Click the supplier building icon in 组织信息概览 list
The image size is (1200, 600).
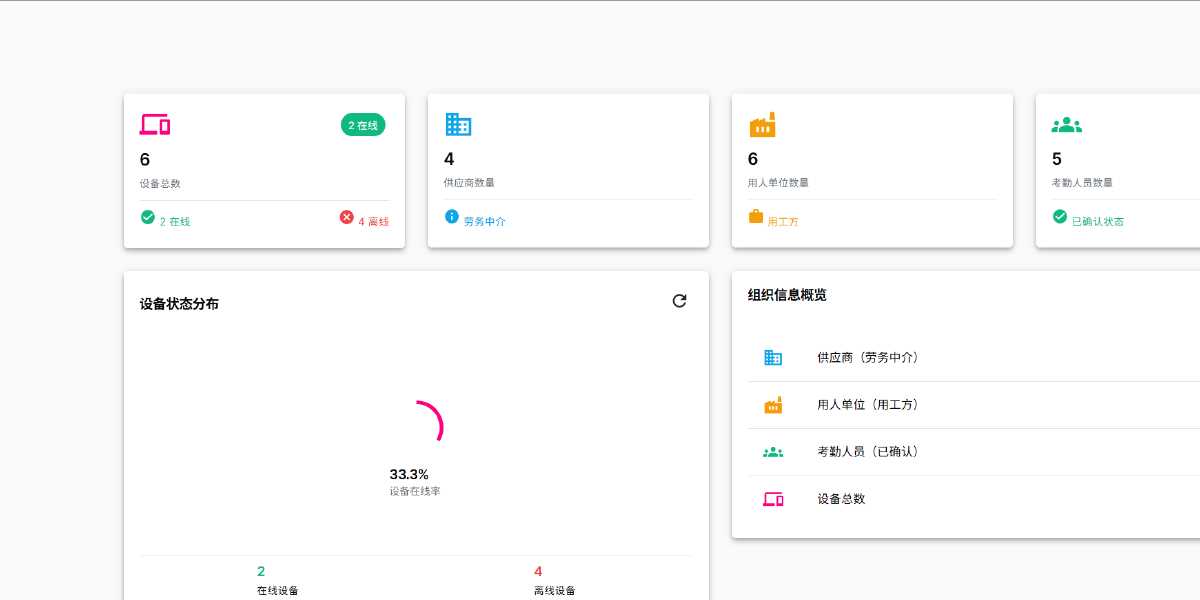772,357
